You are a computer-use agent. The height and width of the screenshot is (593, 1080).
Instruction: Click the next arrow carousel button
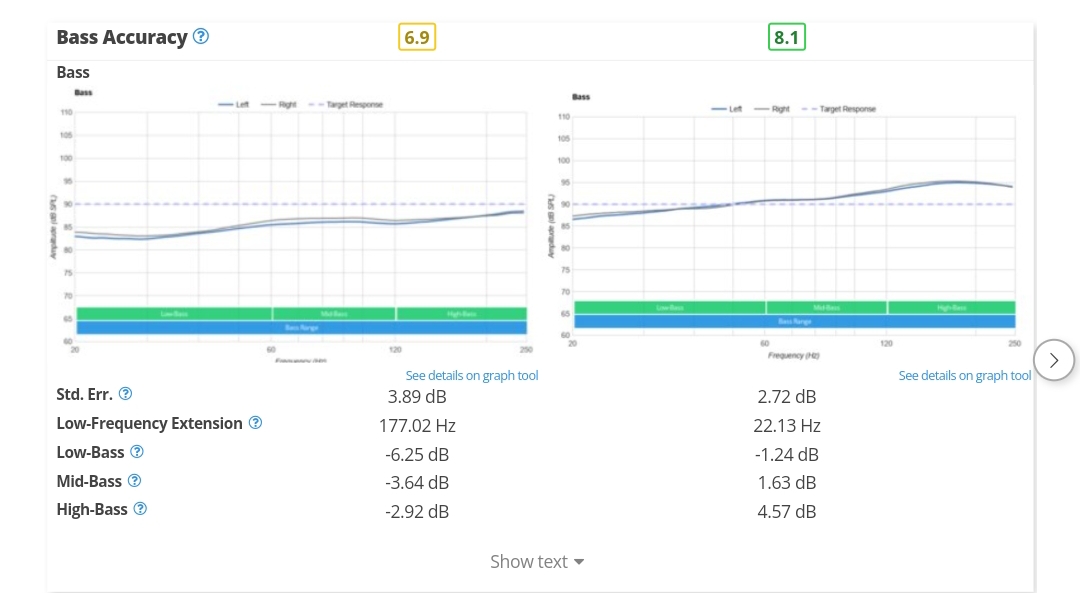[1053, 360]
